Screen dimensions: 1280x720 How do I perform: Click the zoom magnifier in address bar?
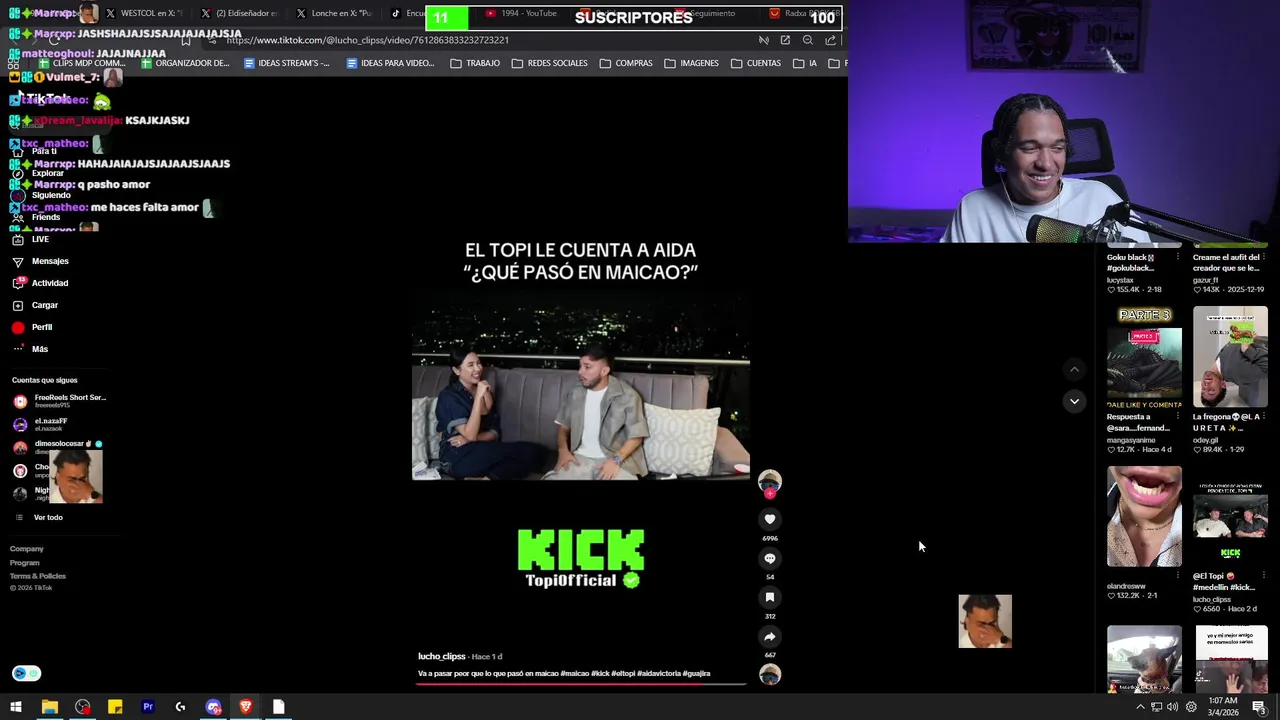click(x=808, y=40)
